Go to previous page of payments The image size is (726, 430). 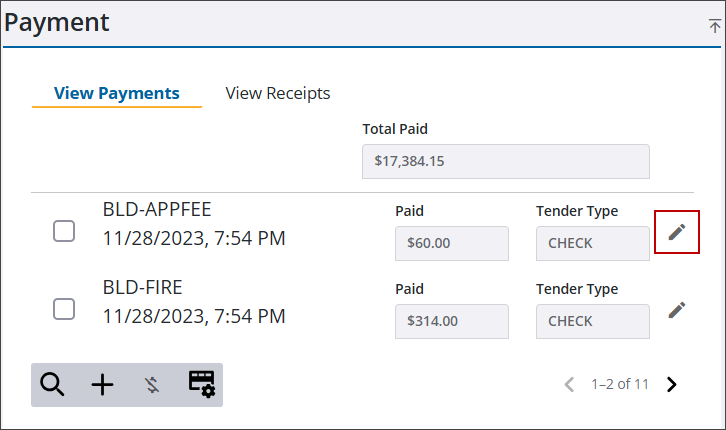[x=570, y=384]
